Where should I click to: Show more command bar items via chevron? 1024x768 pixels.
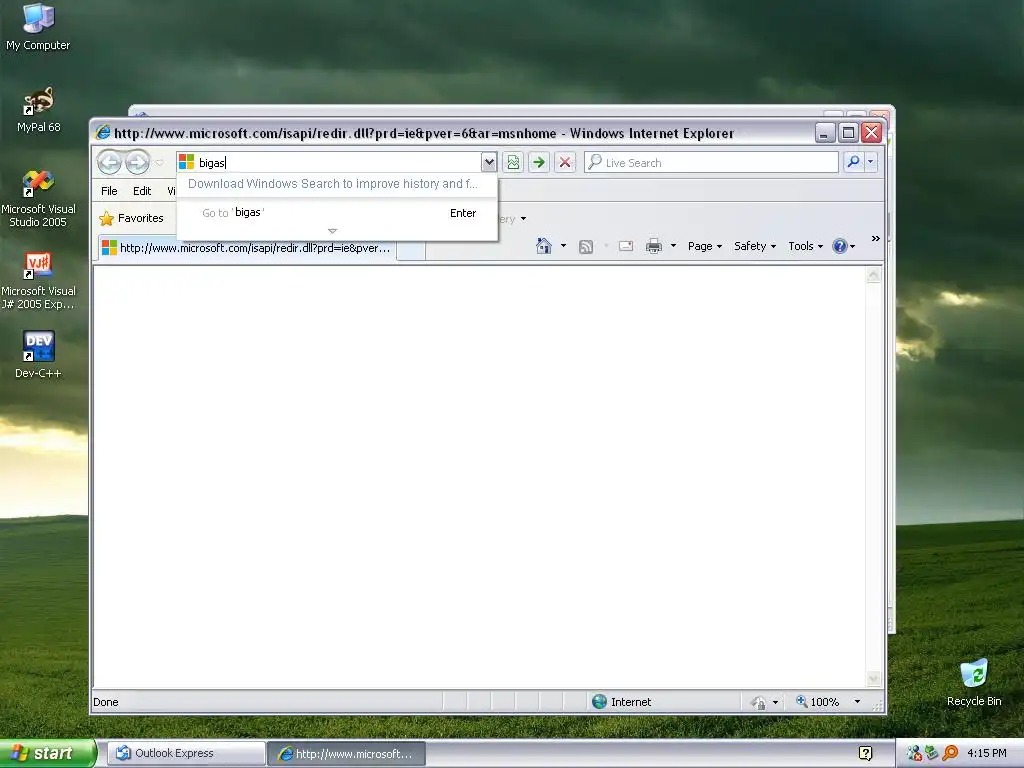coord(876,239)
